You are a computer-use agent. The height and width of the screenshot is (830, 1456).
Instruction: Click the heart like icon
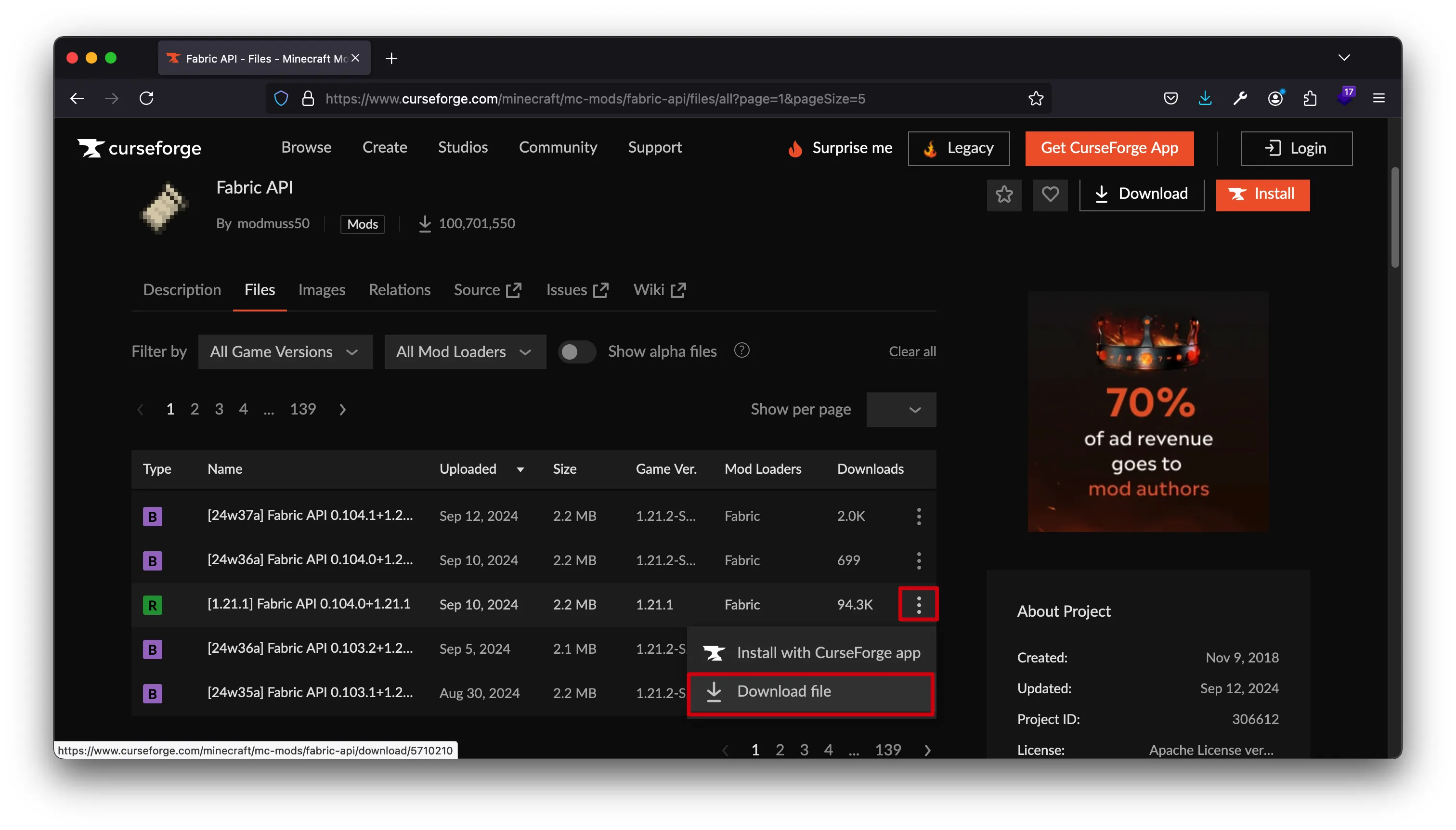1050,195
